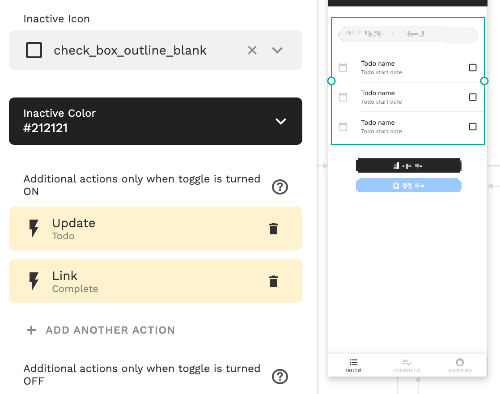Click lightning icon on Update action
The height and width of the screenshot is (394, 500).
pyautogui.click(x=34, y=228)
